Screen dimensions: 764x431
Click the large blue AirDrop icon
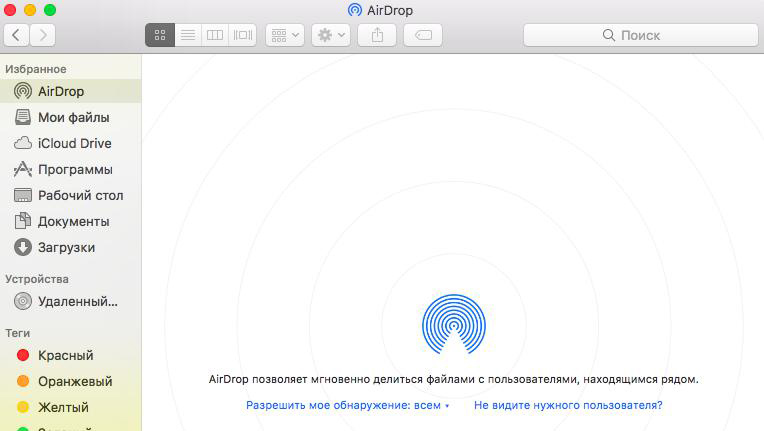[x=454, y=324]
